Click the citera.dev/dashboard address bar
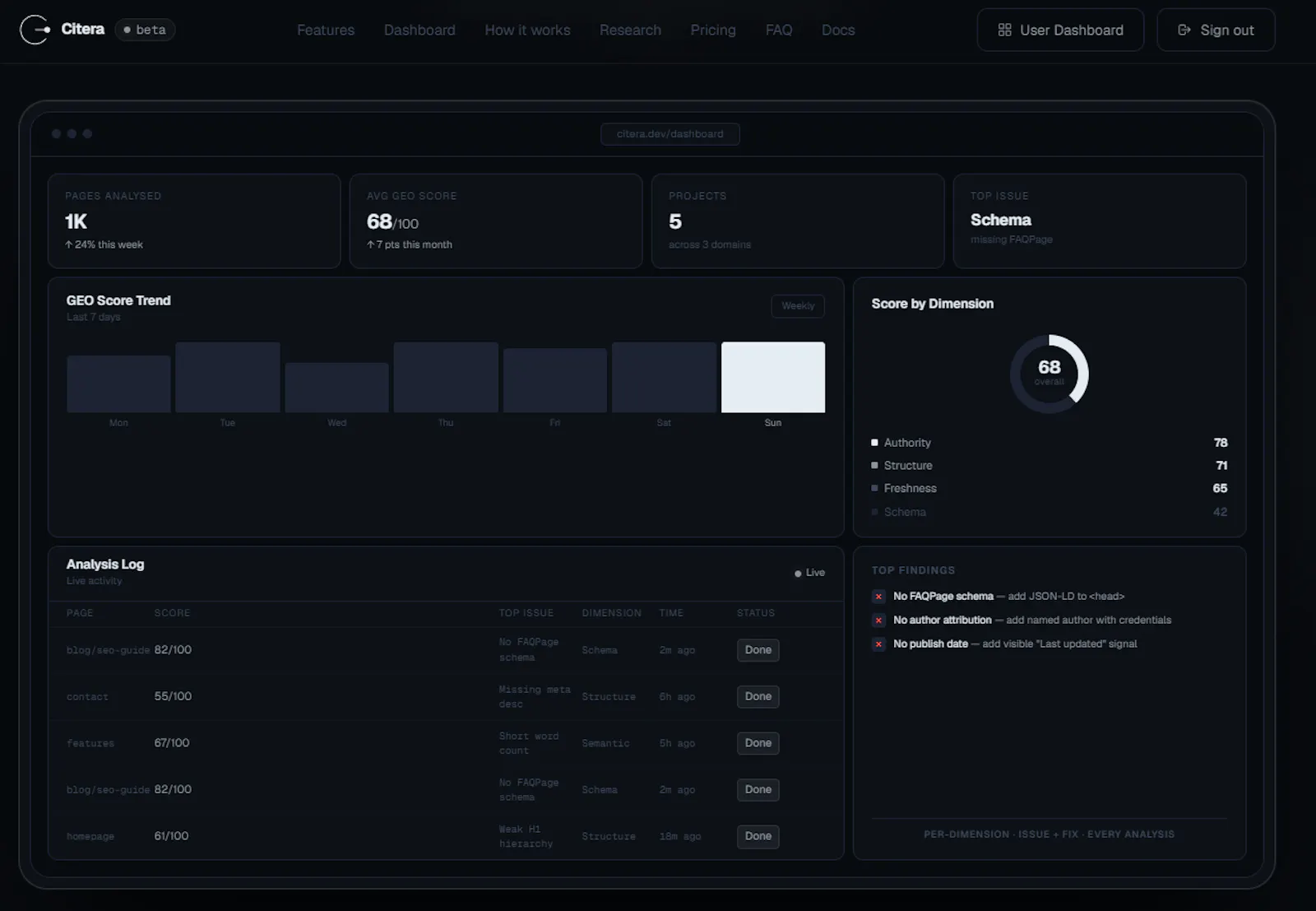 tap(670, 133)
